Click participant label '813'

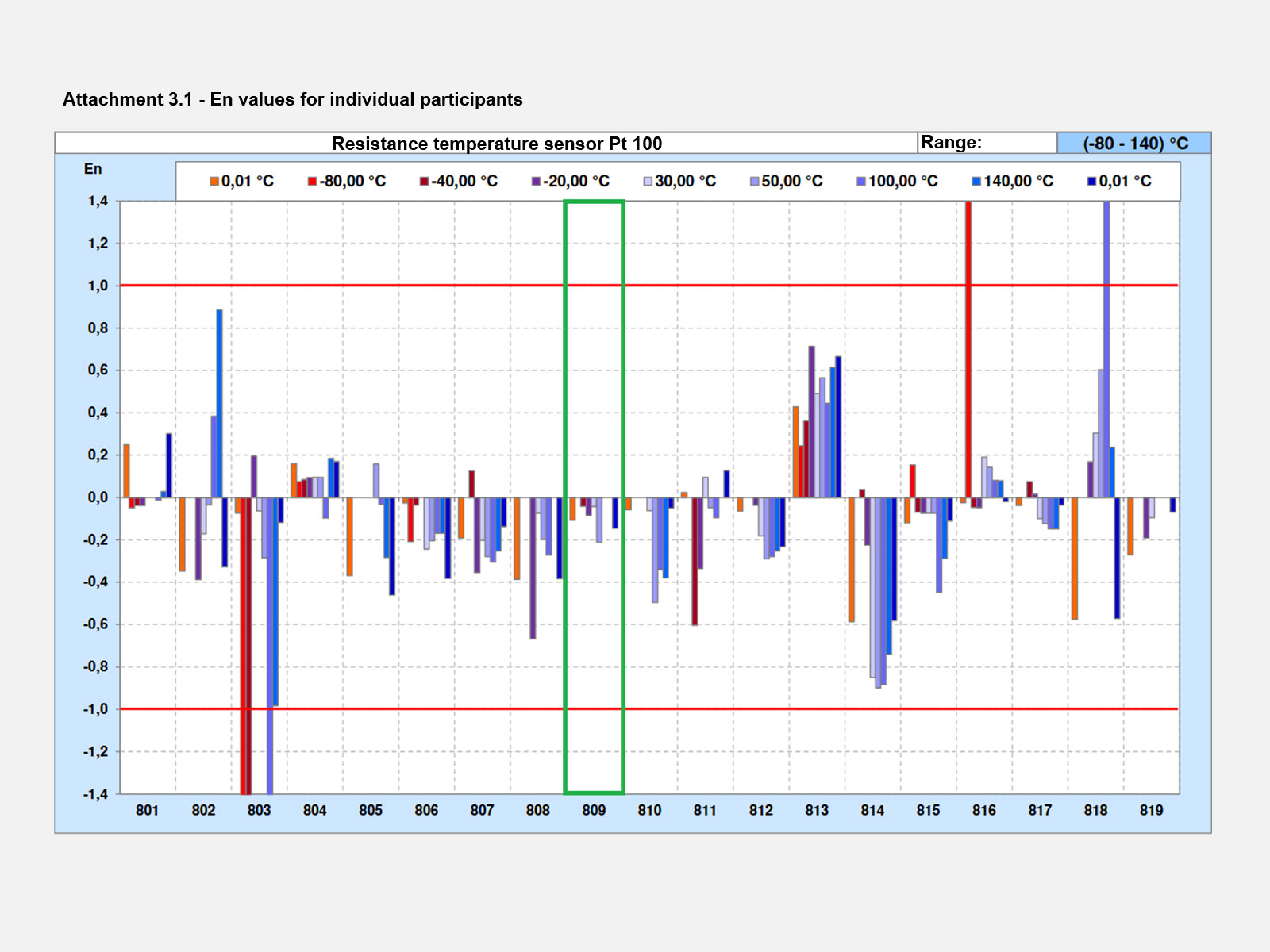[817, 810]
